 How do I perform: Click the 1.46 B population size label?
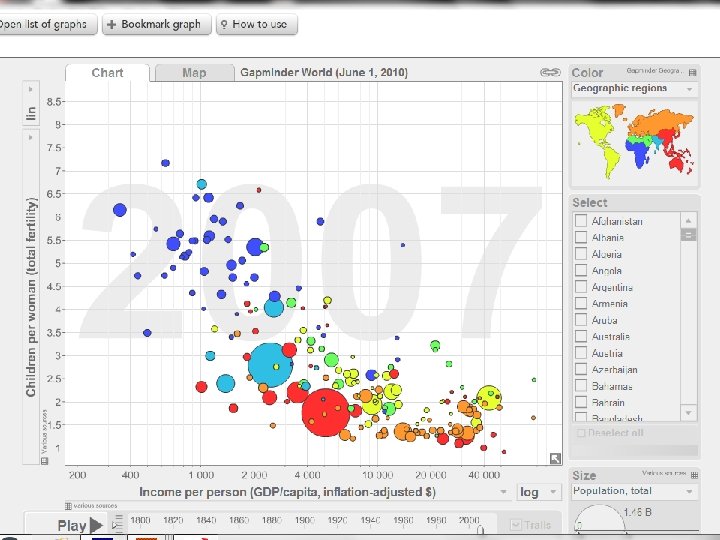point(637,512)
